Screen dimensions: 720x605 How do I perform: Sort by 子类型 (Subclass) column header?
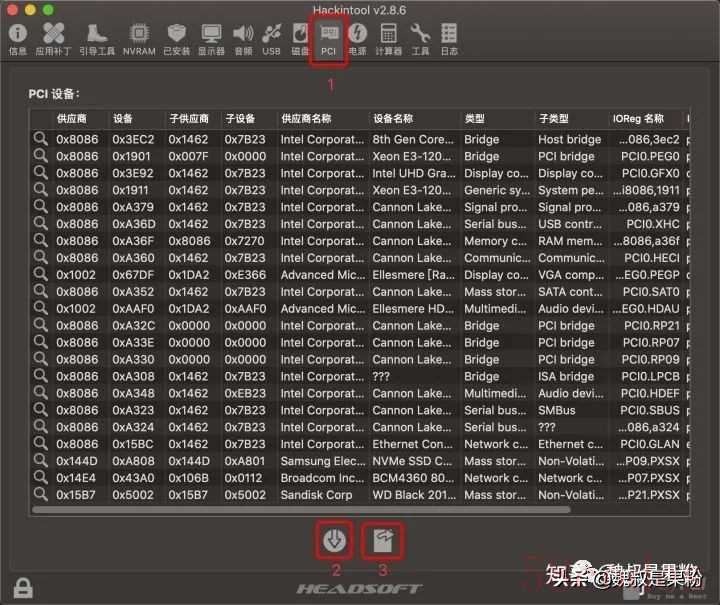(x=553, y=119)
